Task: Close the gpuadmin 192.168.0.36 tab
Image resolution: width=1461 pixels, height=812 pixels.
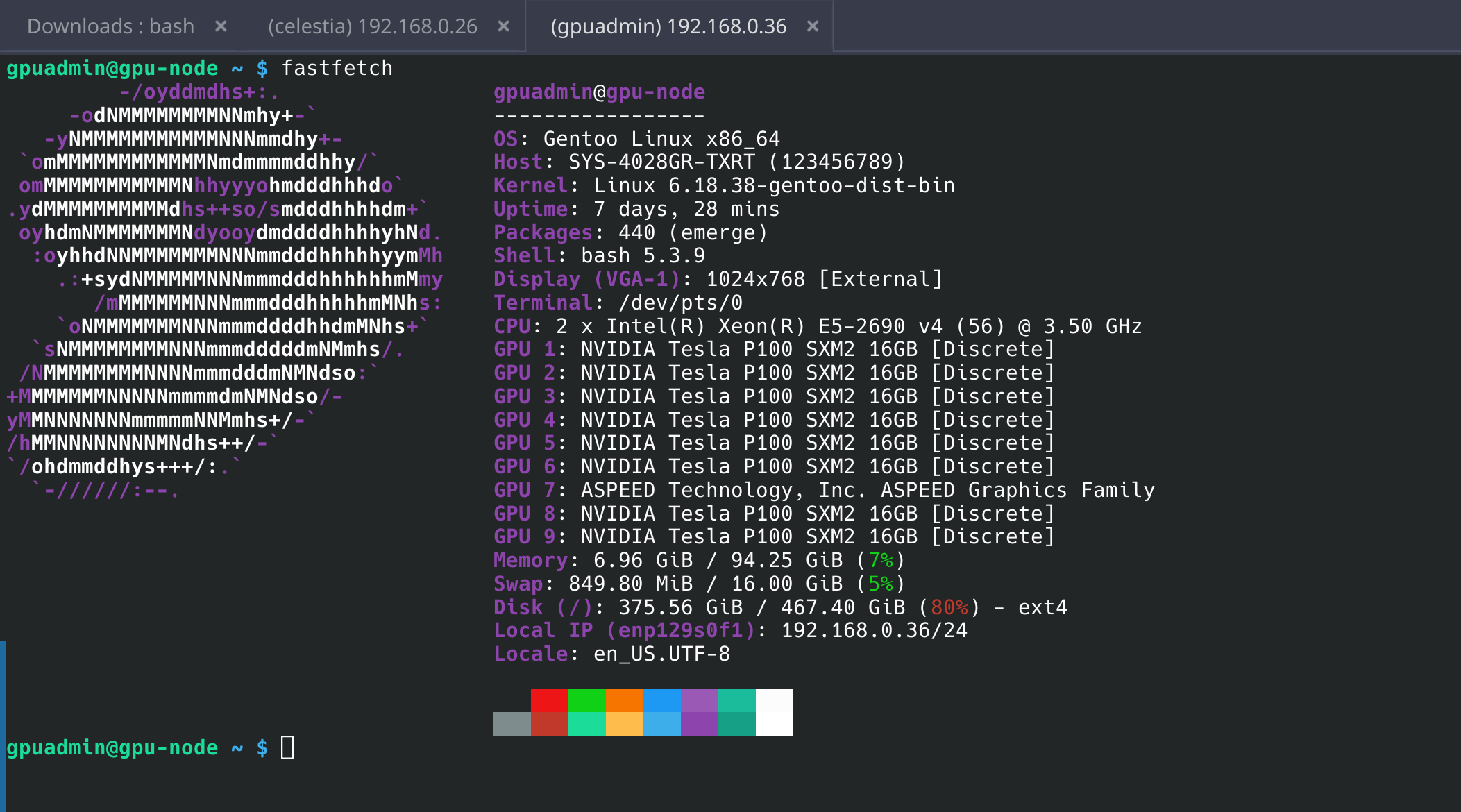Action: click(813, 26)
